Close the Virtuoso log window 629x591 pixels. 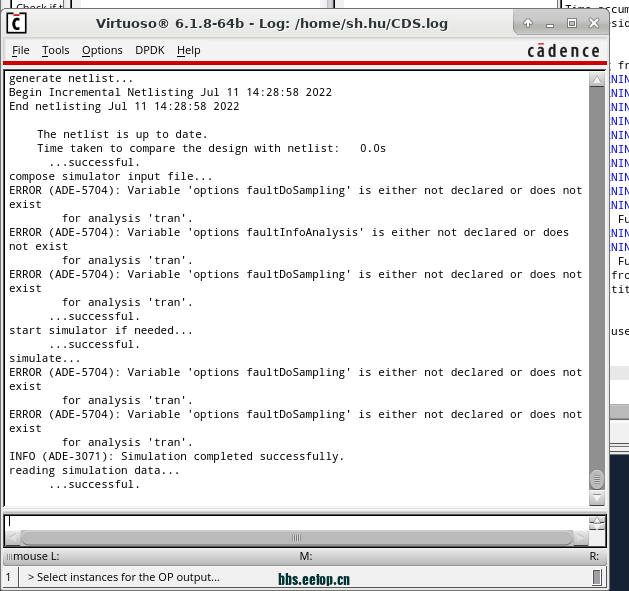click(x=594, y=23)
